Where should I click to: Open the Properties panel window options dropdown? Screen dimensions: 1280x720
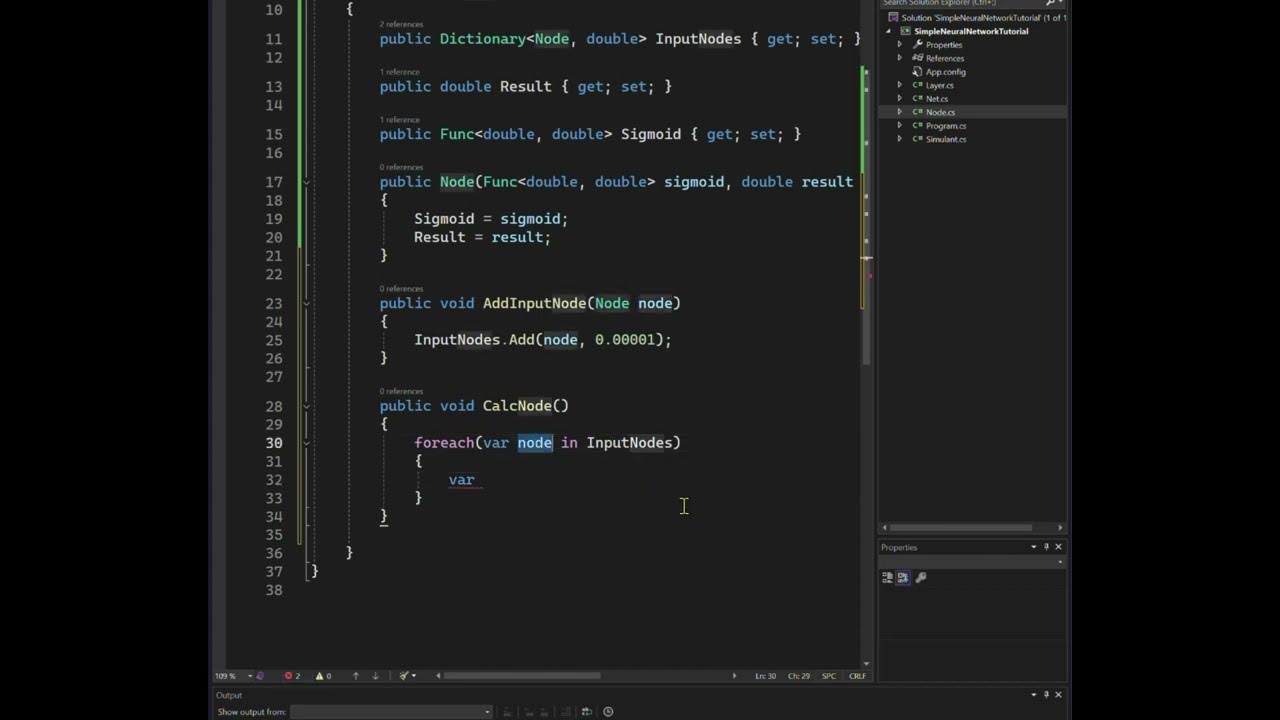point(1034,547)
